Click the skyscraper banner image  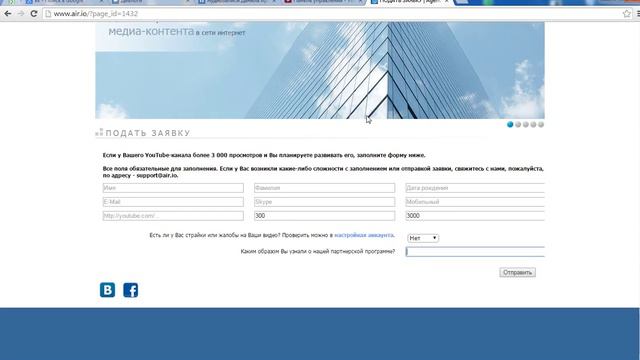coord(320,70)
